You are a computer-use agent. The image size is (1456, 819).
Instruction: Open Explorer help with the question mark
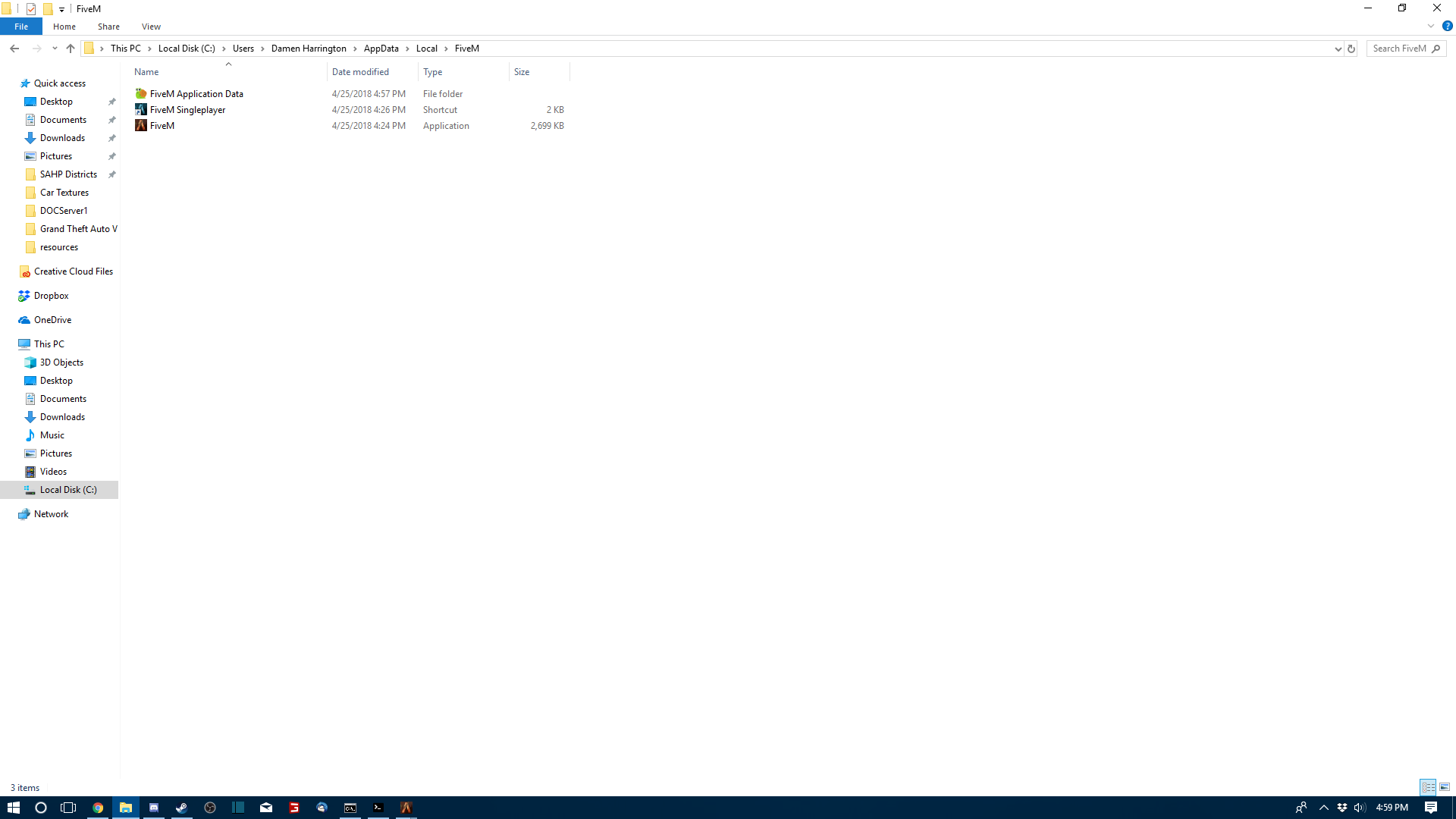point(1447,26)
